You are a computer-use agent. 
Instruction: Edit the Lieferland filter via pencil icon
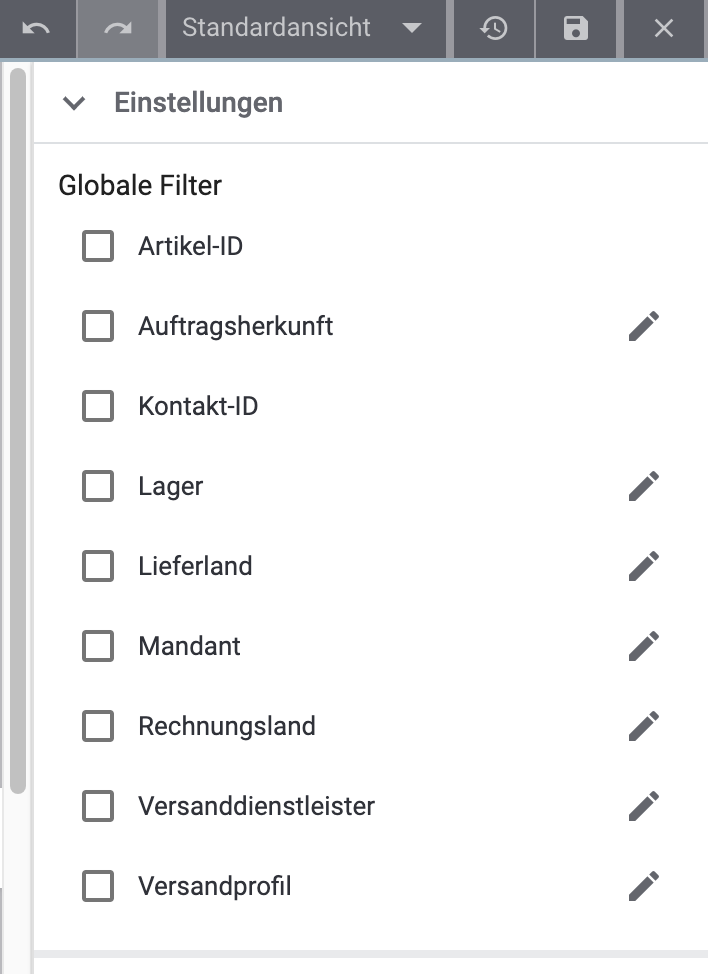(644, 566)
